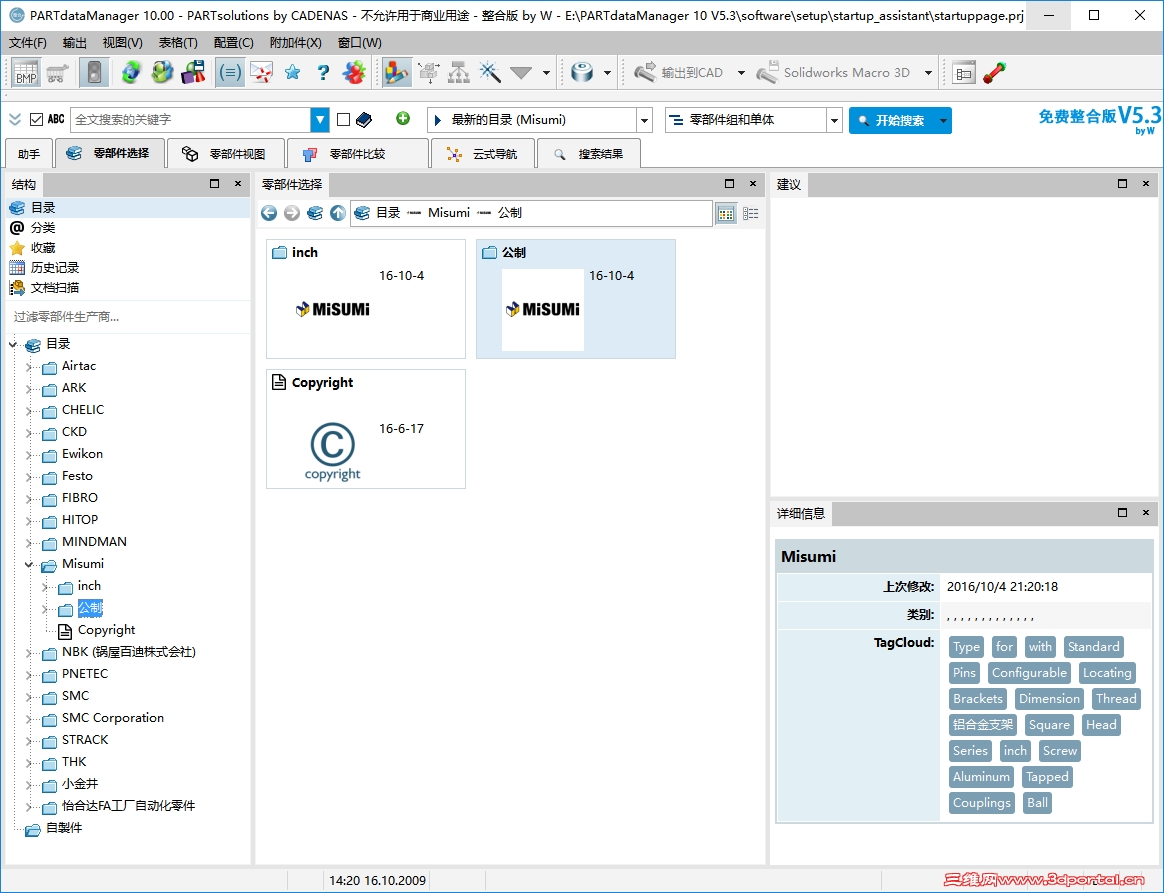Screen dimensions: 1164x893
Task: Switch to the 零部件视图 tab
Action: pyautogui.click(x=225, y=154)
